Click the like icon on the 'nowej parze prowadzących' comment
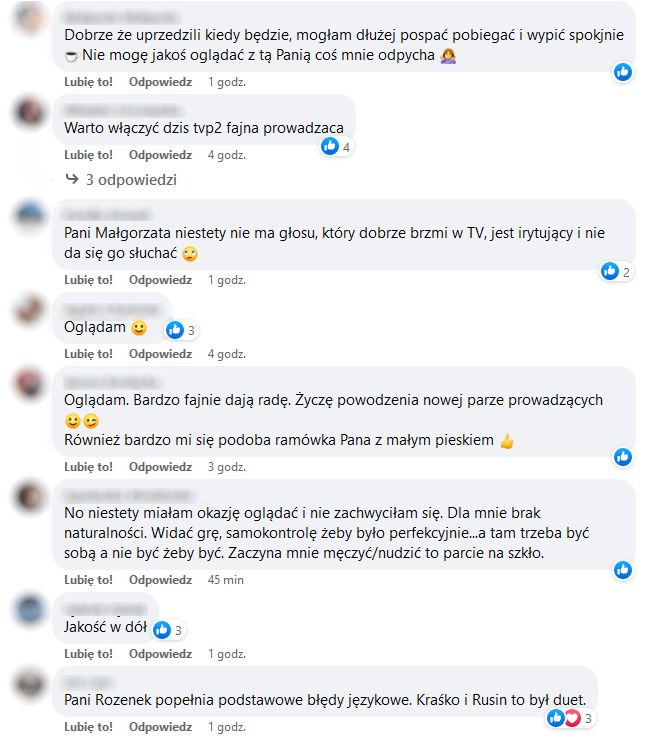The height and width of the screenshot is (739, 671). point(622,457)
